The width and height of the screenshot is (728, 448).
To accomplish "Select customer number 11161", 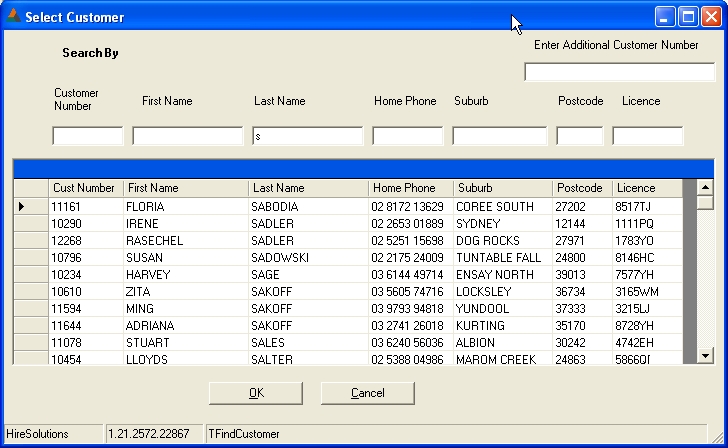I will pos(66,207).
